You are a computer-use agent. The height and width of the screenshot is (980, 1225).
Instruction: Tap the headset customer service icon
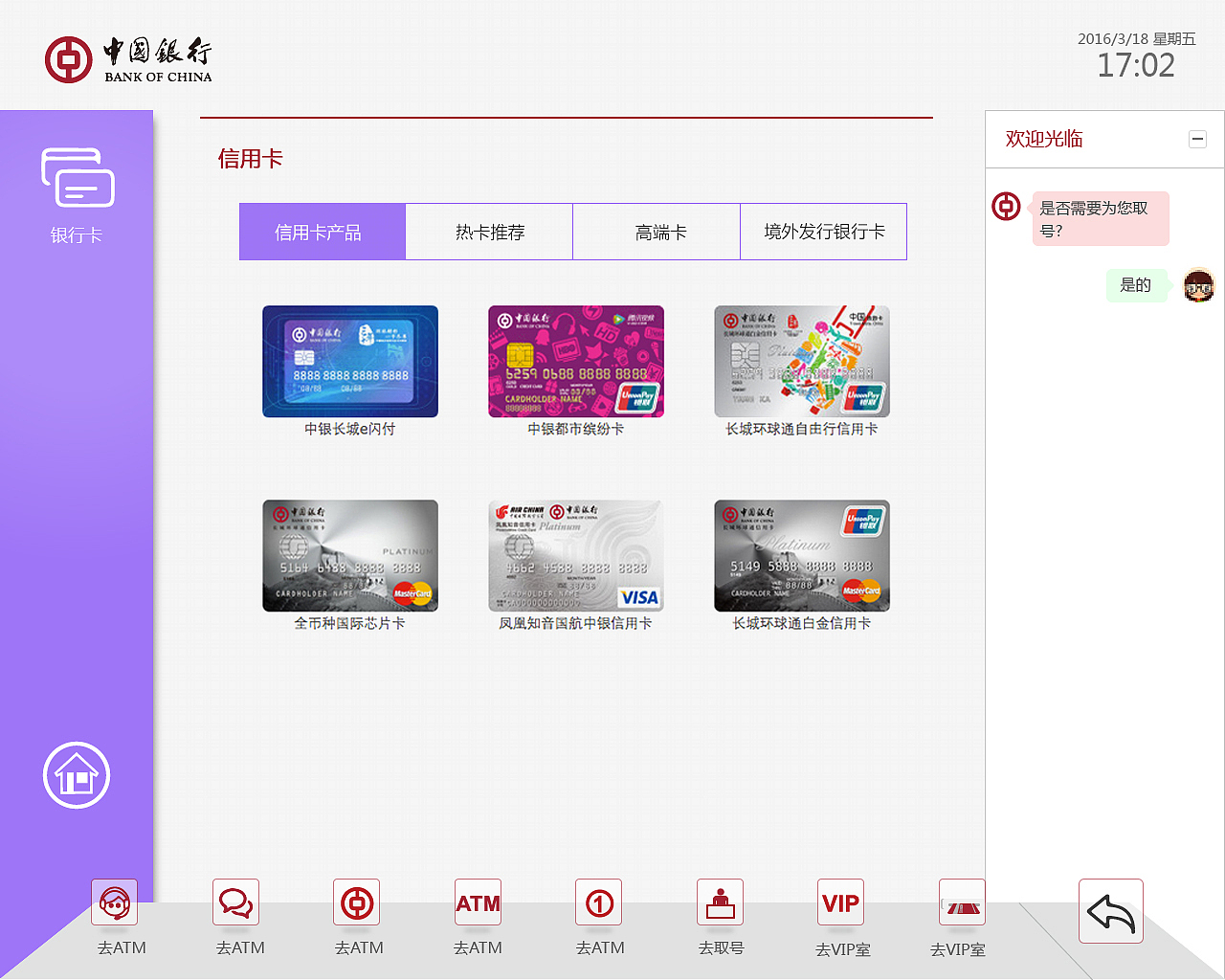[115, 902]
